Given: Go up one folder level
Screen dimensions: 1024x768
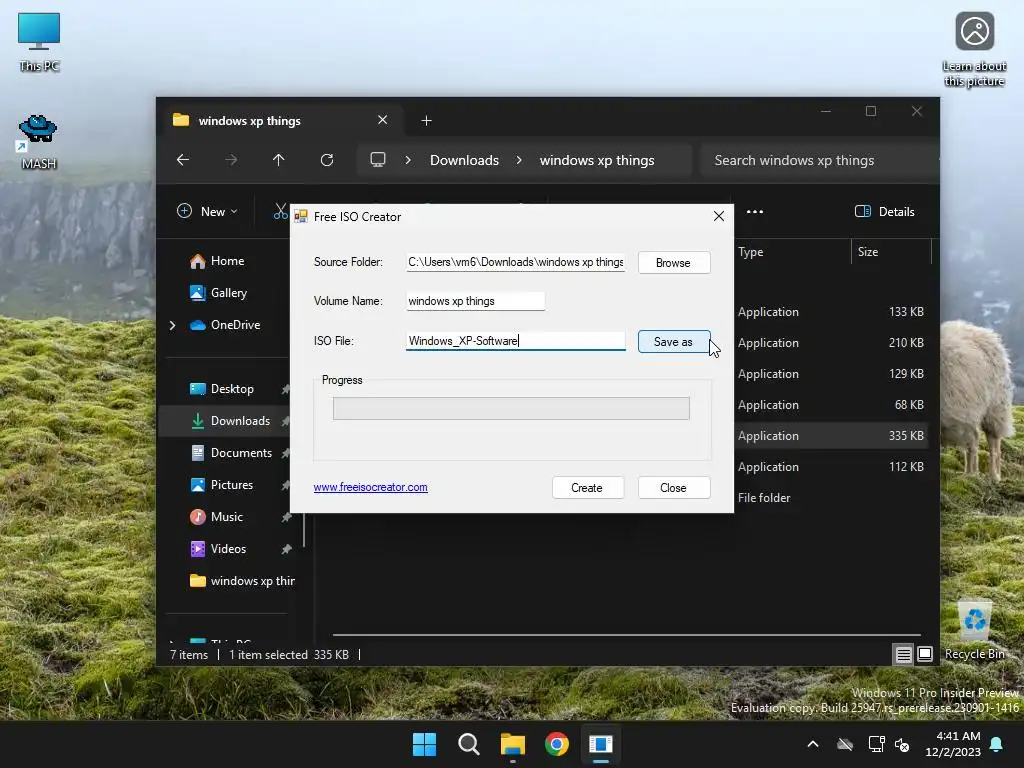Looking at the screenshot, I should click(x=278, y=160).
